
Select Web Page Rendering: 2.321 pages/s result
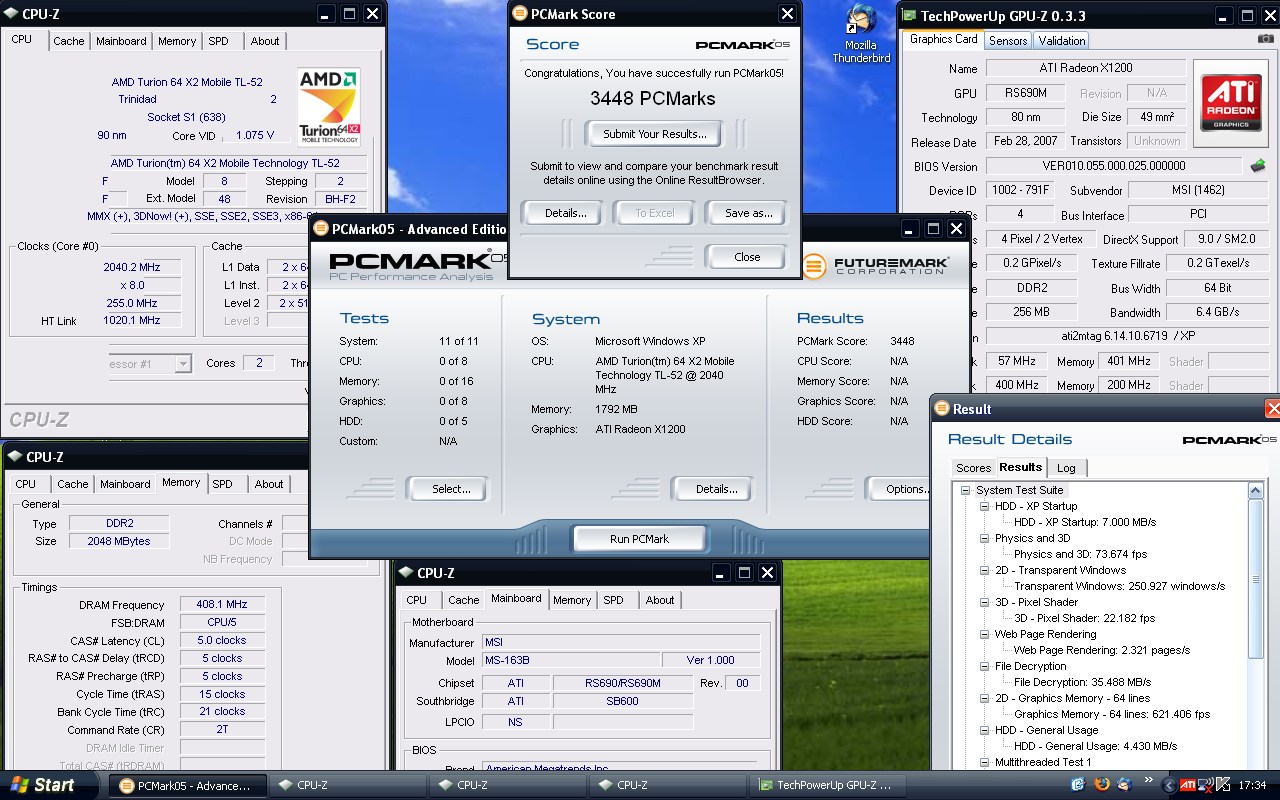point(1102,650)
